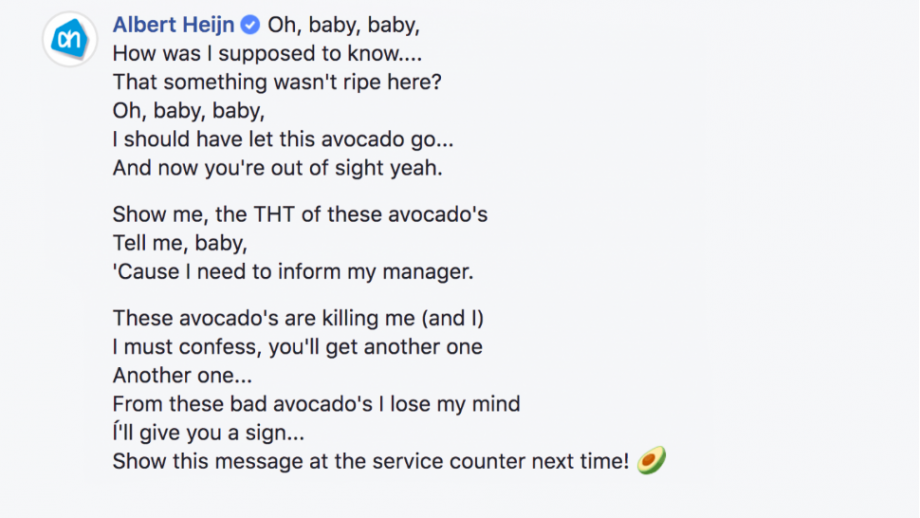Click the word "THT" in the comment
This screenshot has width=920, height=518.
[x=274, y=214]
